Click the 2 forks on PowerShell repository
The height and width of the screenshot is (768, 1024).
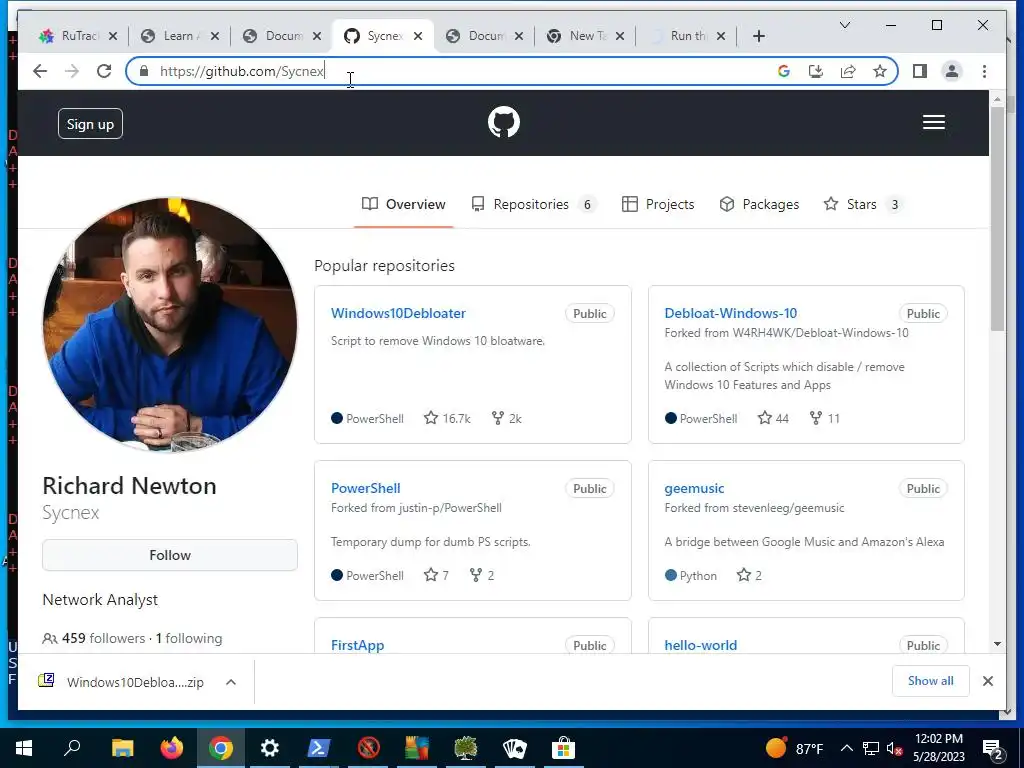click(x=482, y=575)
